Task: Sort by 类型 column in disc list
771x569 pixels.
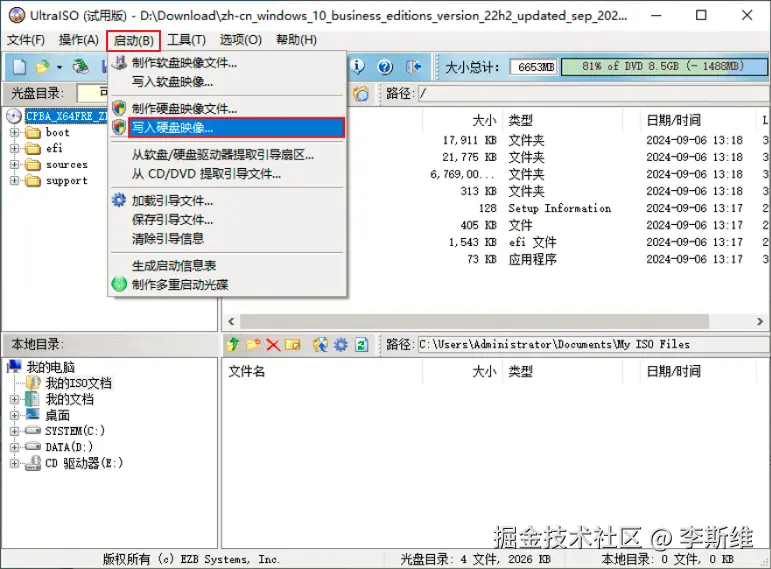Action: [x=563, y=120]
